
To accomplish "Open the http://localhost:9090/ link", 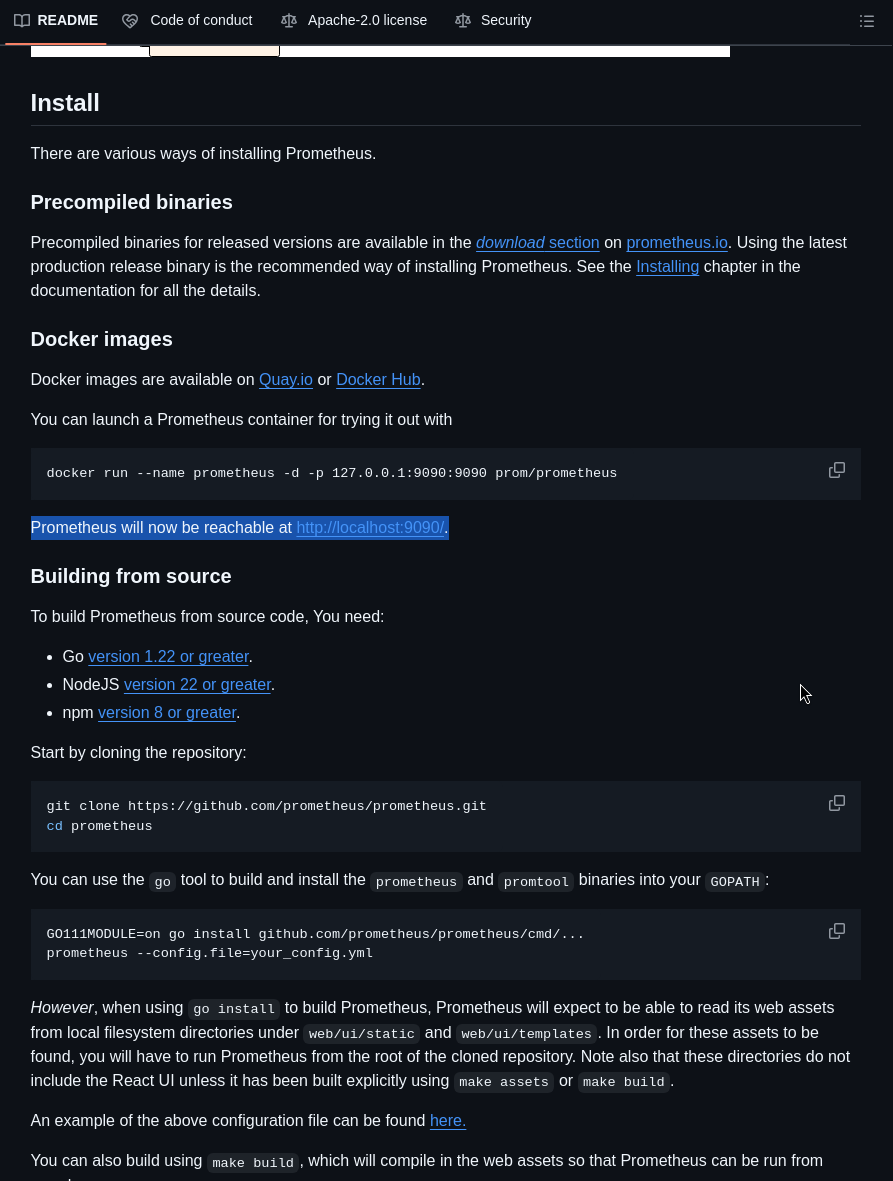I will 369,528.
